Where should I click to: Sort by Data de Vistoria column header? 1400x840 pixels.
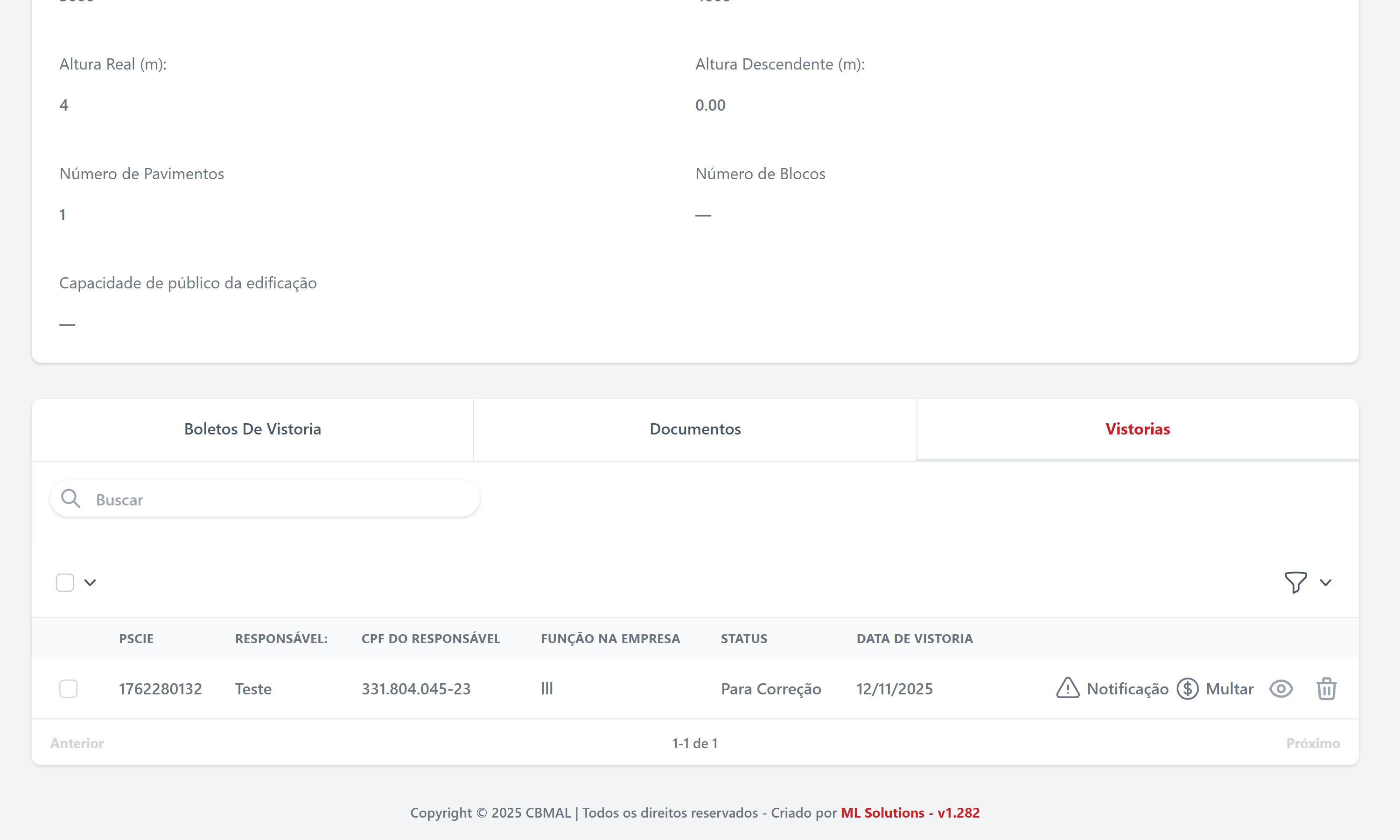[x=915, y=638]
